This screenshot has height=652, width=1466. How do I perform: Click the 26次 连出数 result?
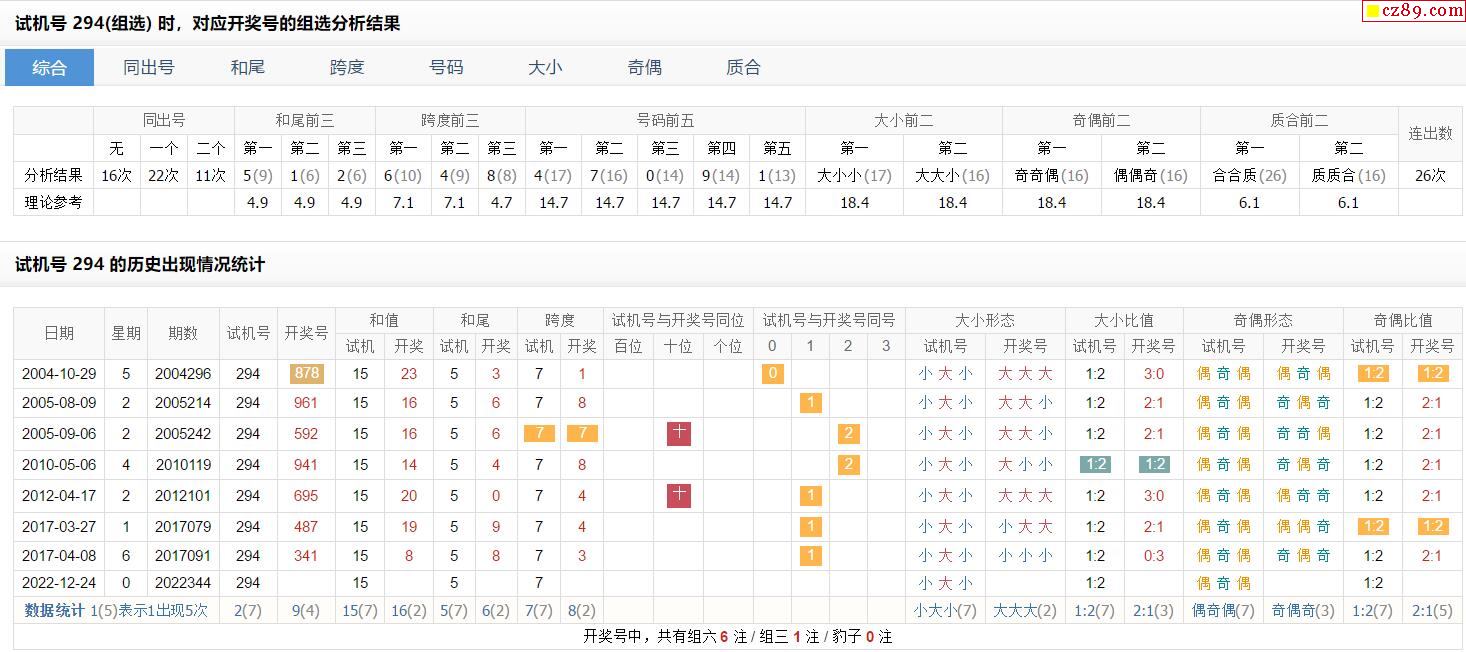(1430, 175)
